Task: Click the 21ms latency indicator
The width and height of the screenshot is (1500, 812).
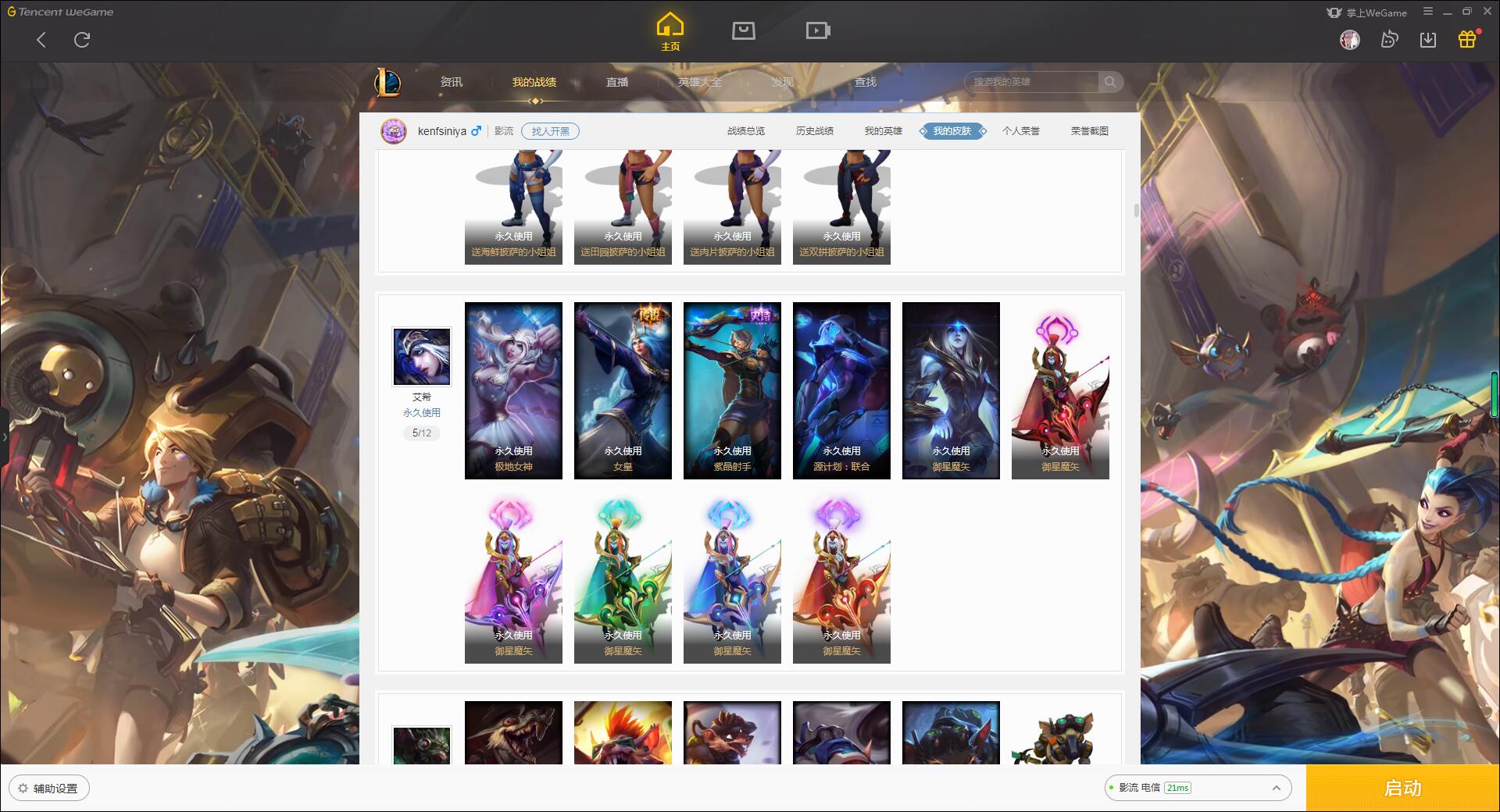Action: (x=1177, y=788)
